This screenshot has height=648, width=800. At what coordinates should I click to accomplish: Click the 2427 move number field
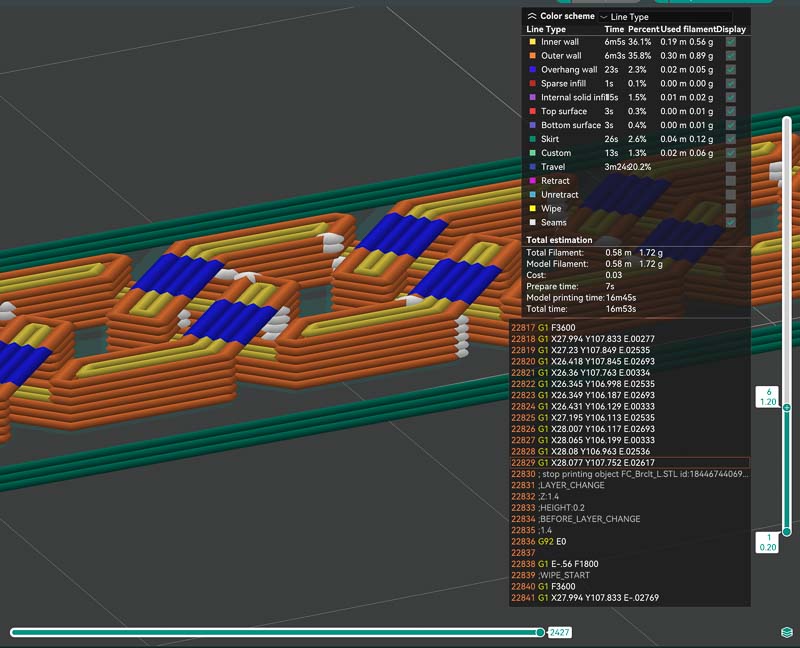561,633
